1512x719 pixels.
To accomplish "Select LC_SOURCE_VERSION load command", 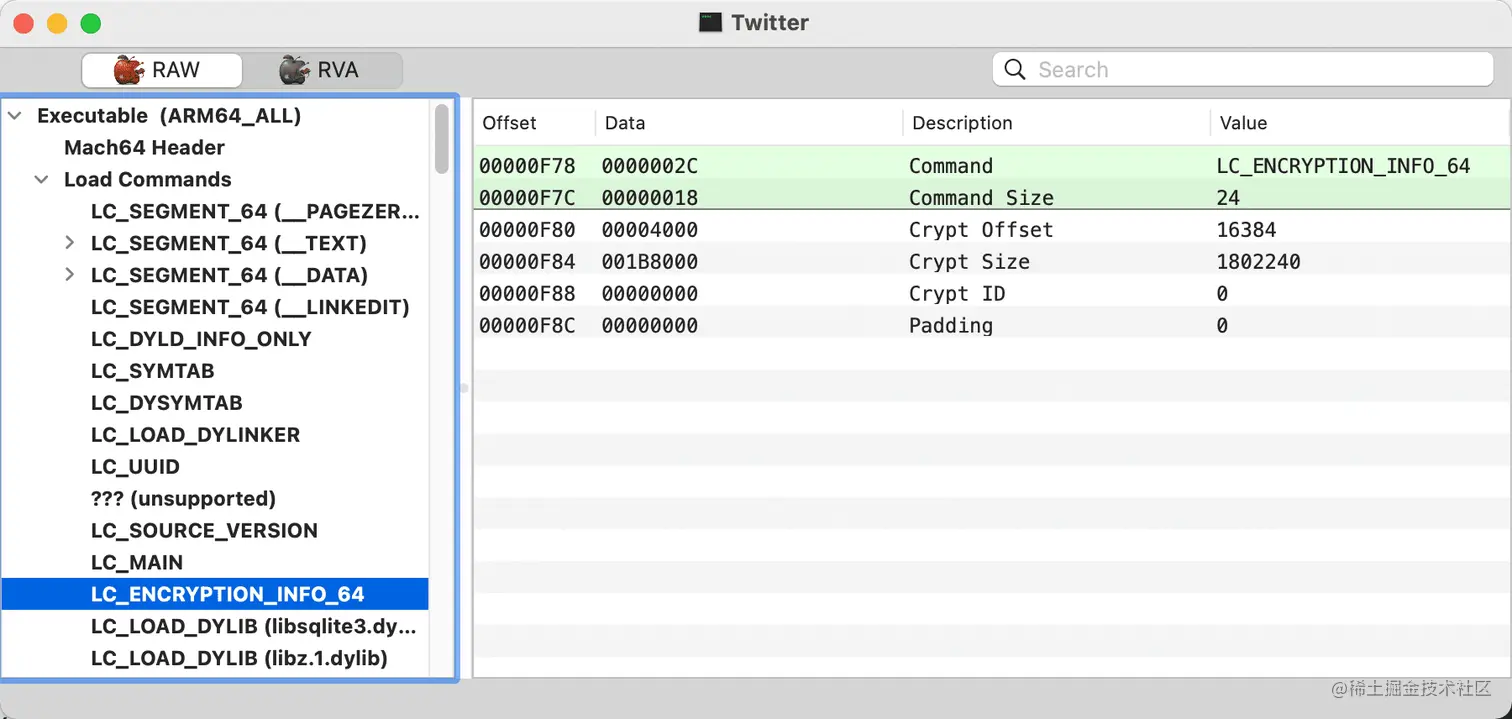I will (216, 531).
